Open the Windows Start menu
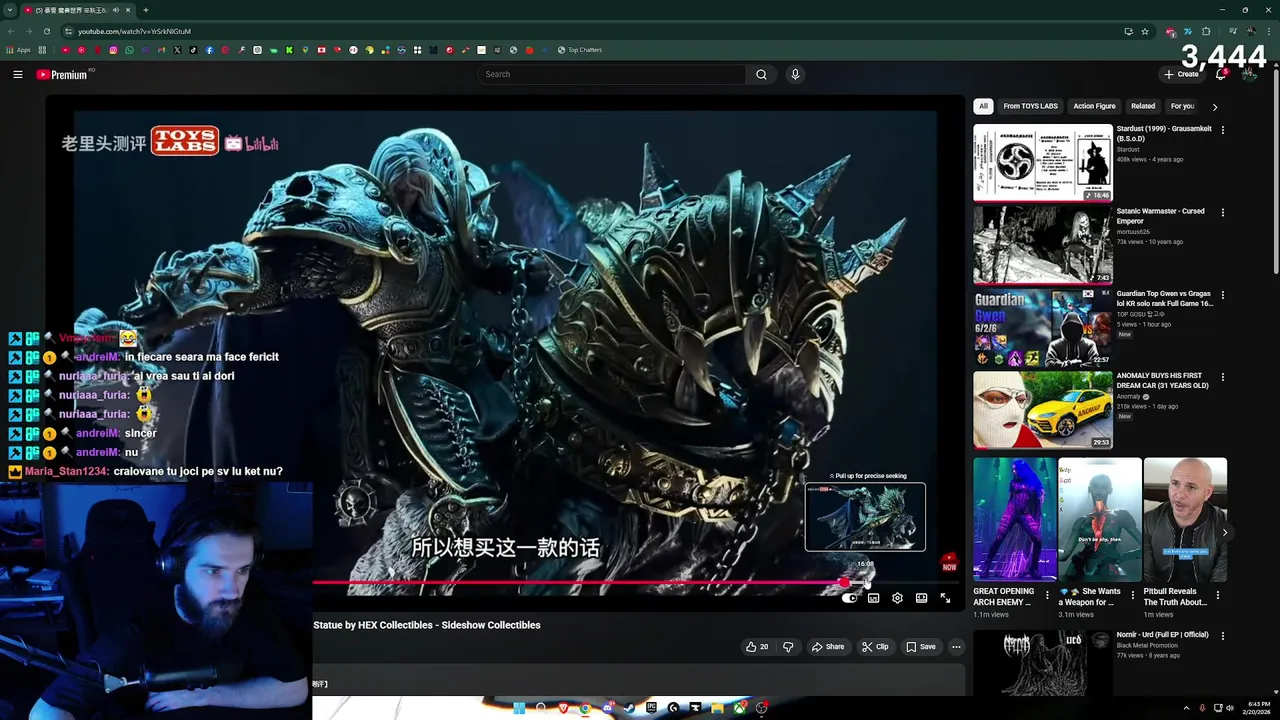Viewport: 1280px width, 720px height. pos(519,708)
